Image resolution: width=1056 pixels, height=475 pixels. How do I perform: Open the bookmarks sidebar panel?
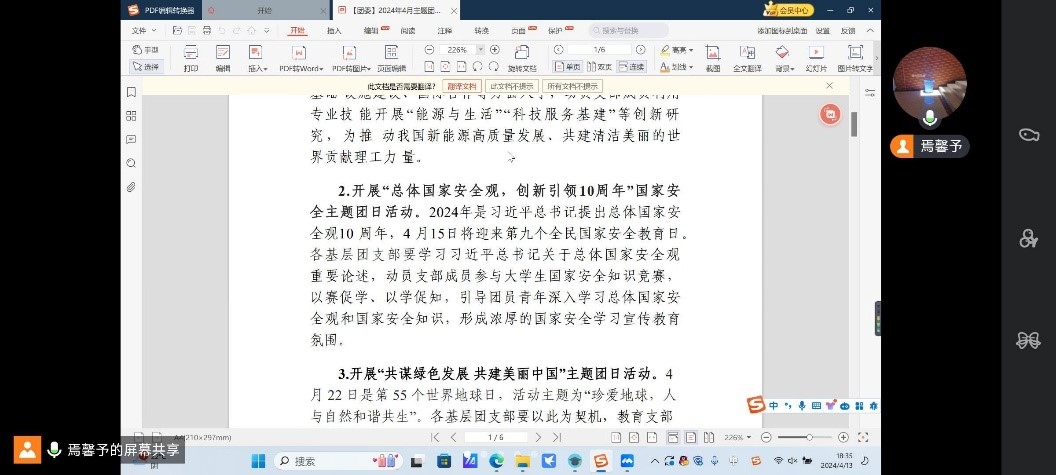[x=131, y=92]
